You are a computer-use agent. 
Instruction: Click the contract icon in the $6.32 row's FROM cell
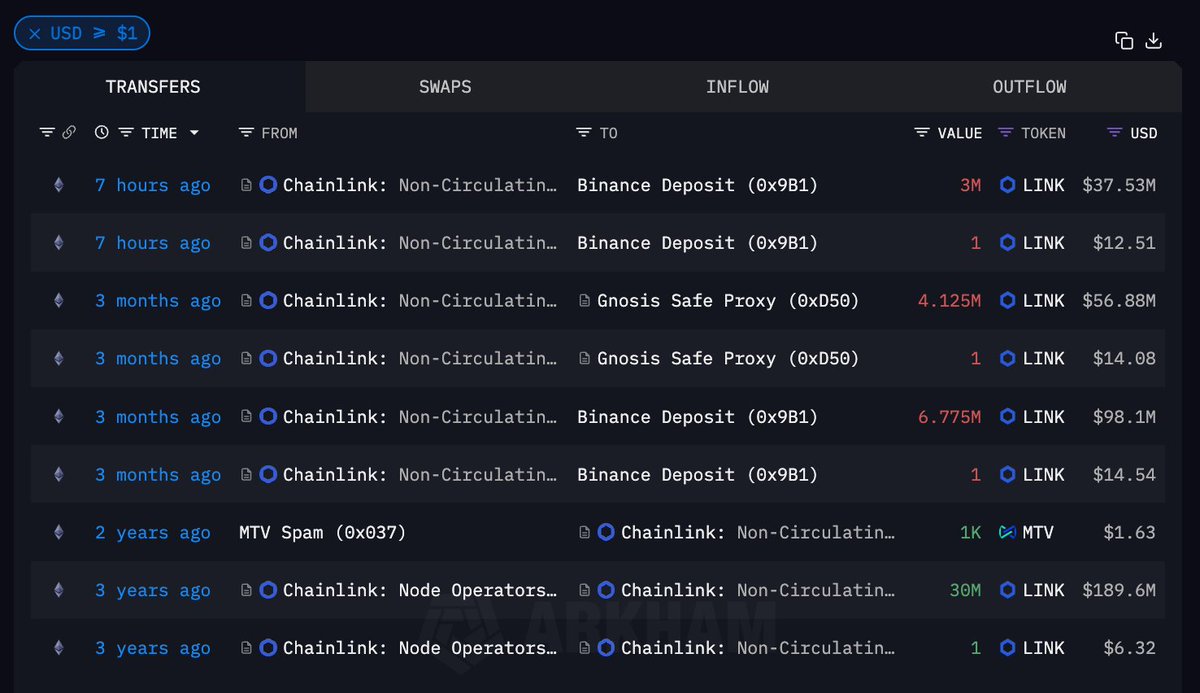[246, 649]
